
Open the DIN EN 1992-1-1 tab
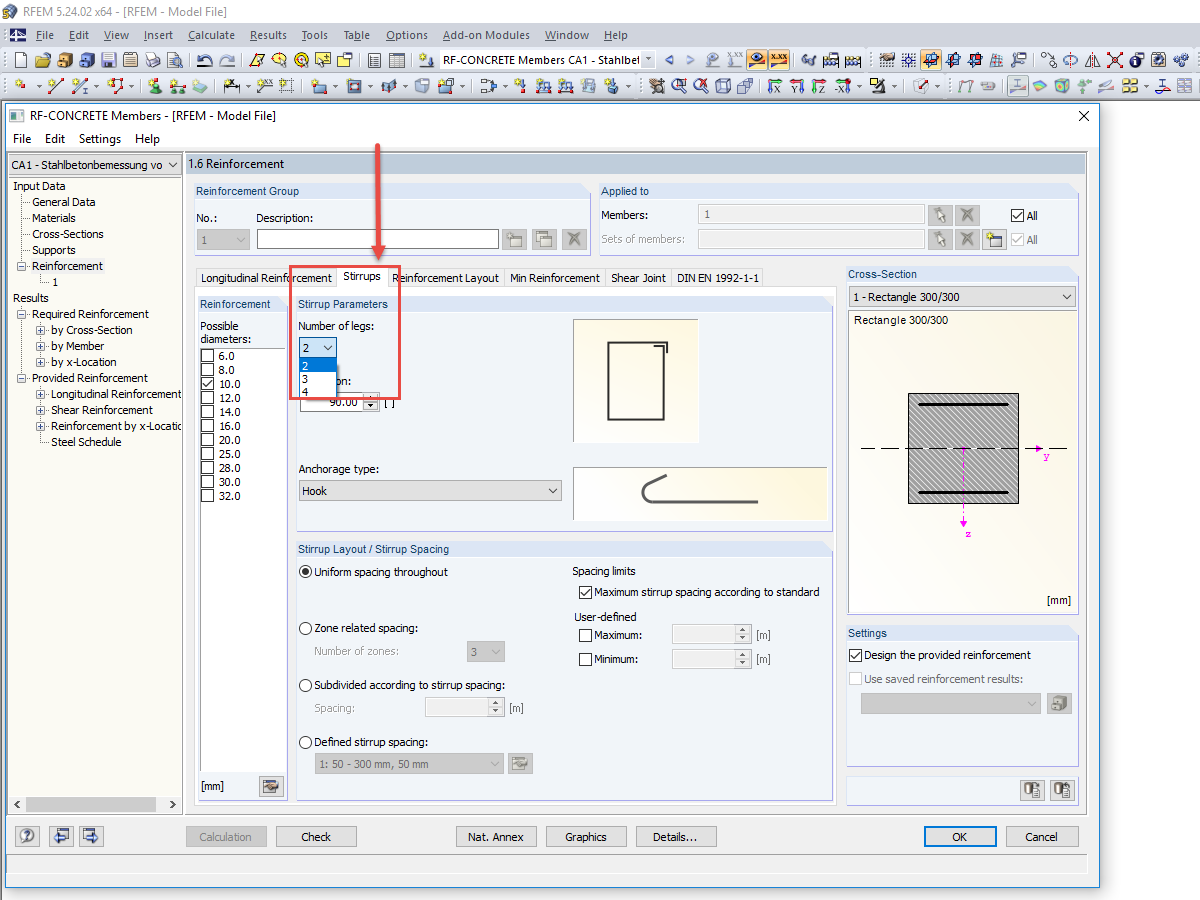[x=717, y=278]
